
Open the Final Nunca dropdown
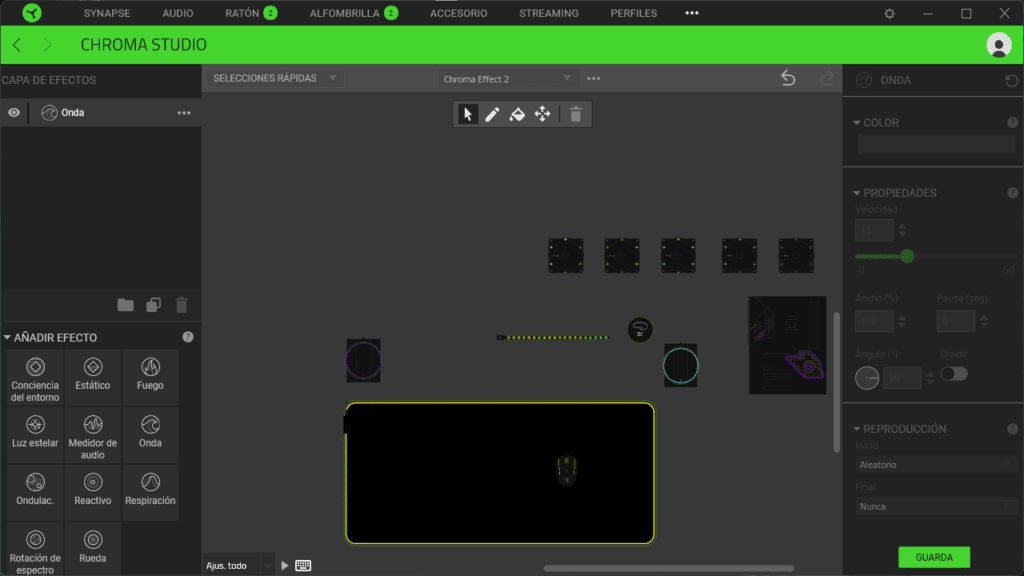click(935, 507)
